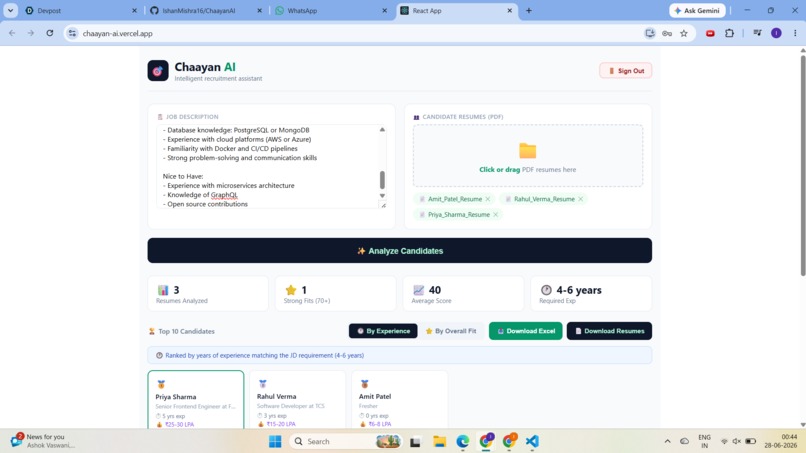This screenshot has height=453, width=806.
Task: Open File Explorer from the taskbar
Action: (439, 441)
